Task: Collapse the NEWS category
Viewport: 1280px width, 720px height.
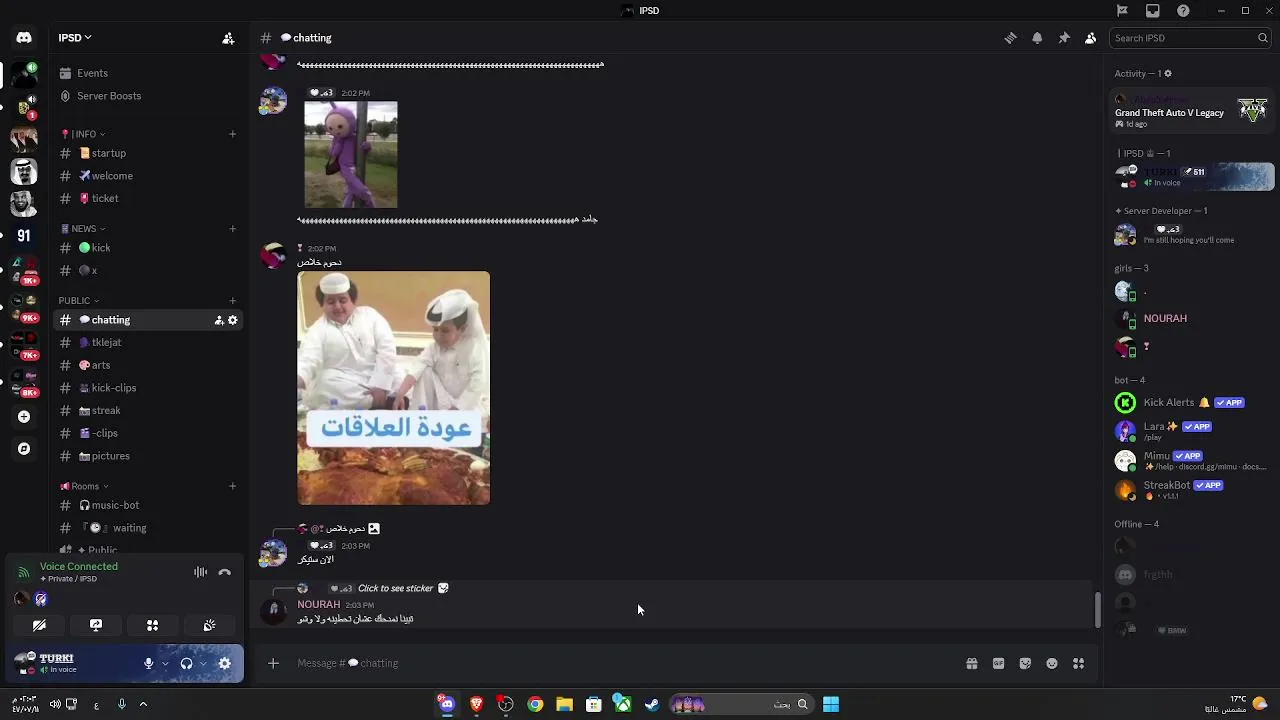Action: (82, 229)
